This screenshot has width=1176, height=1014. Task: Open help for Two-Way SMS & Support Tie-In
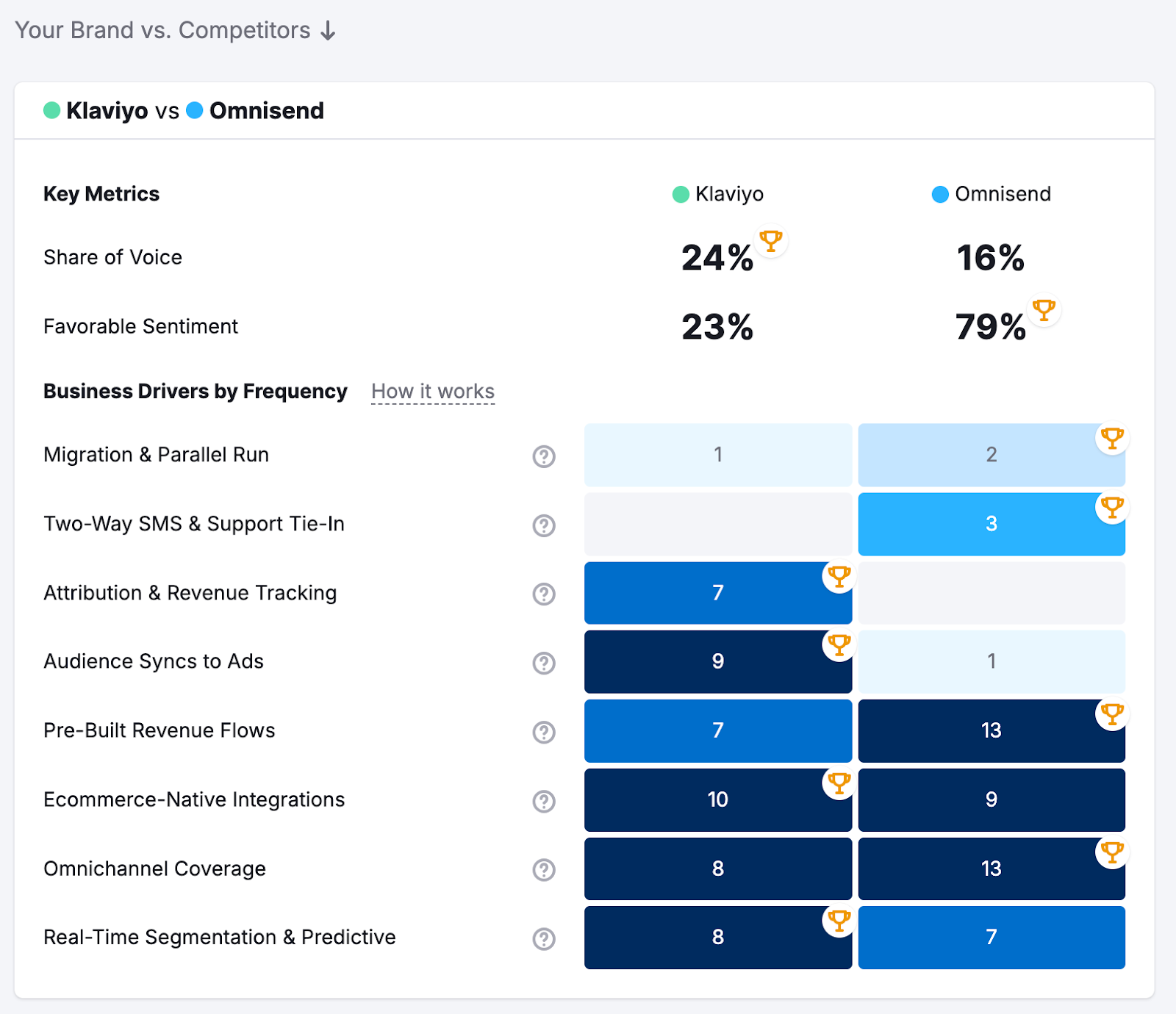(x=544, y=525)
